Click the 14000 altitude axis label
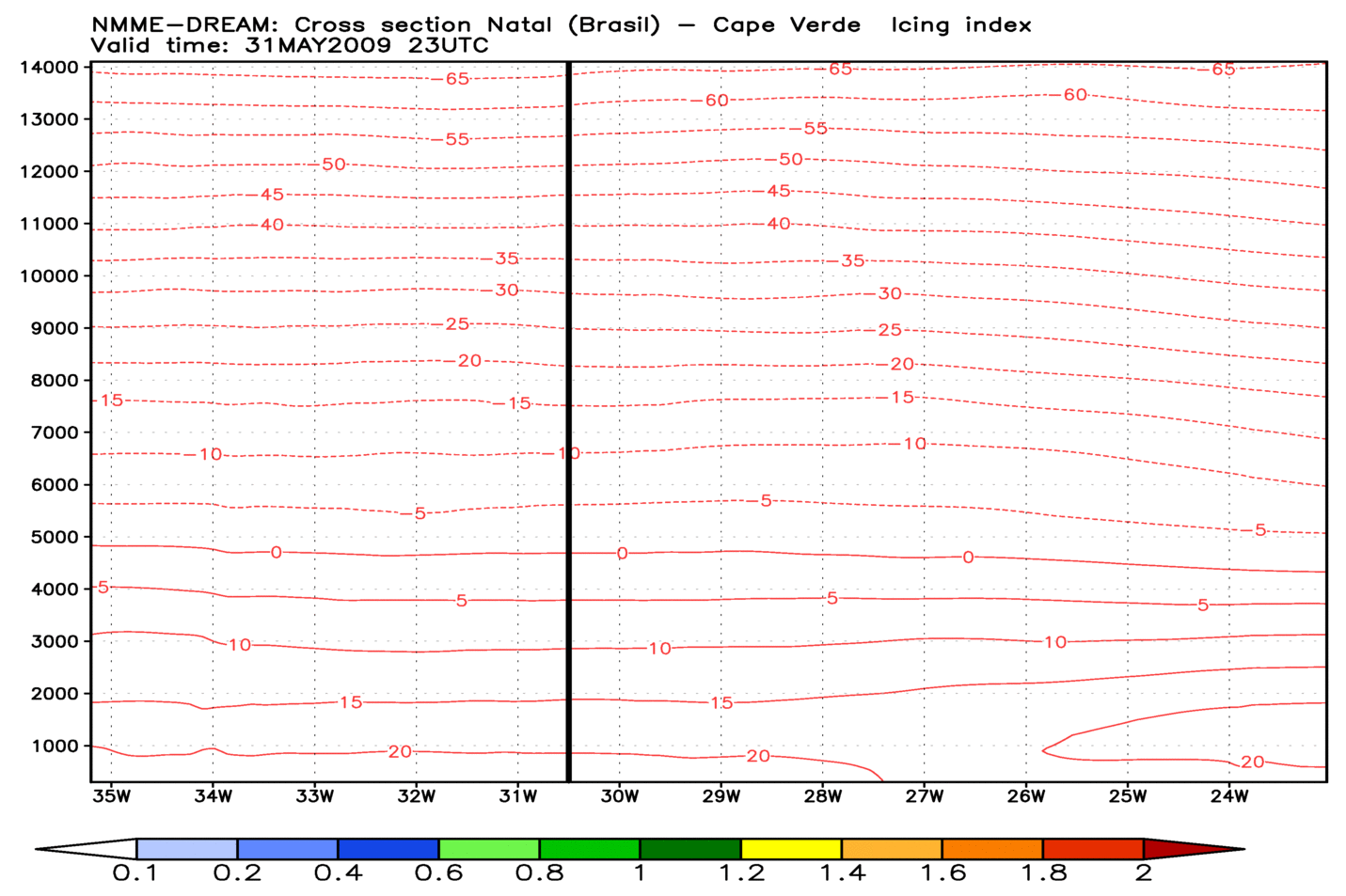1346x896 pixels. pos(49,67)
